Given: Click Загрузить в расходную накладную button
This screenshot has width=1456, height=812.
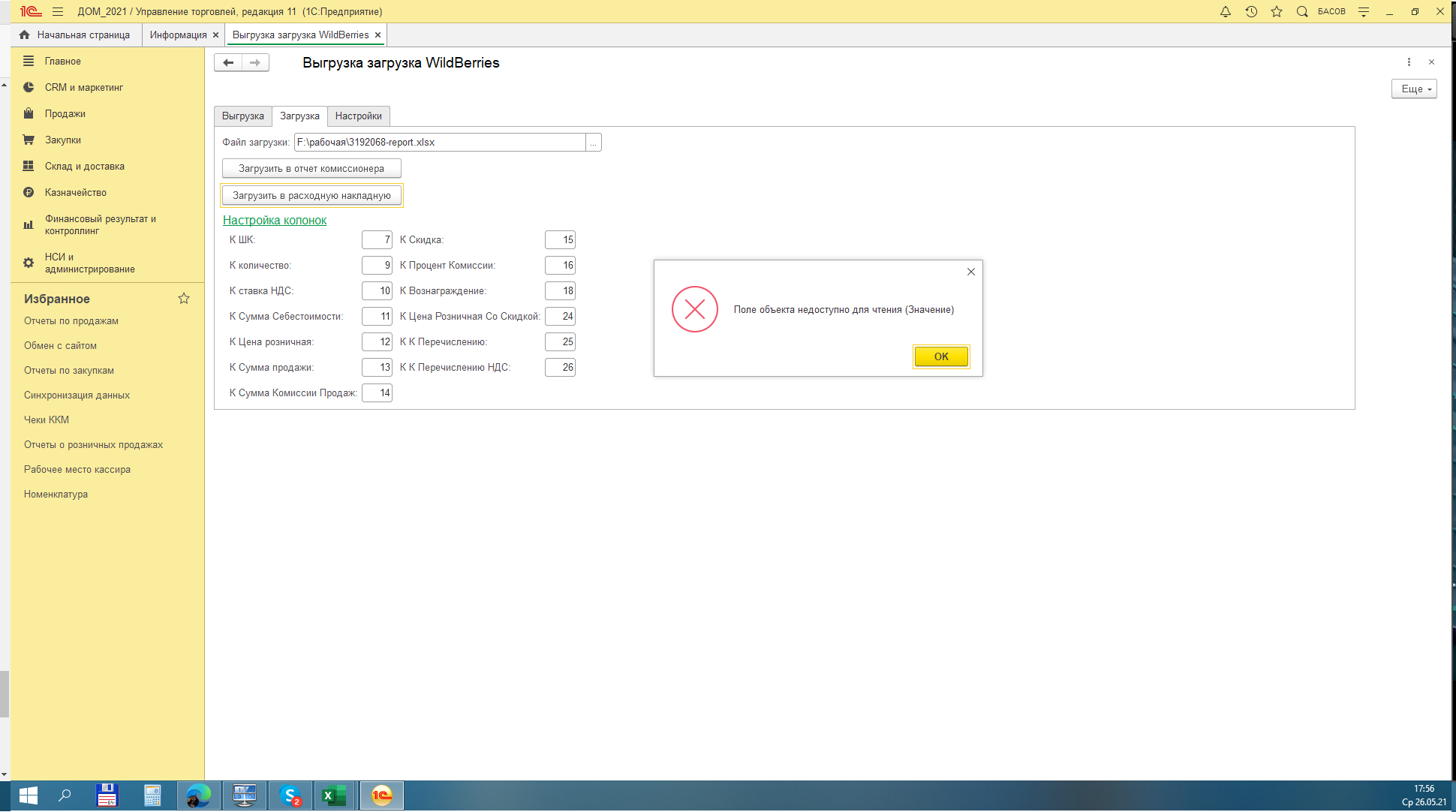Looking at the screenshot, I should 311,196.
